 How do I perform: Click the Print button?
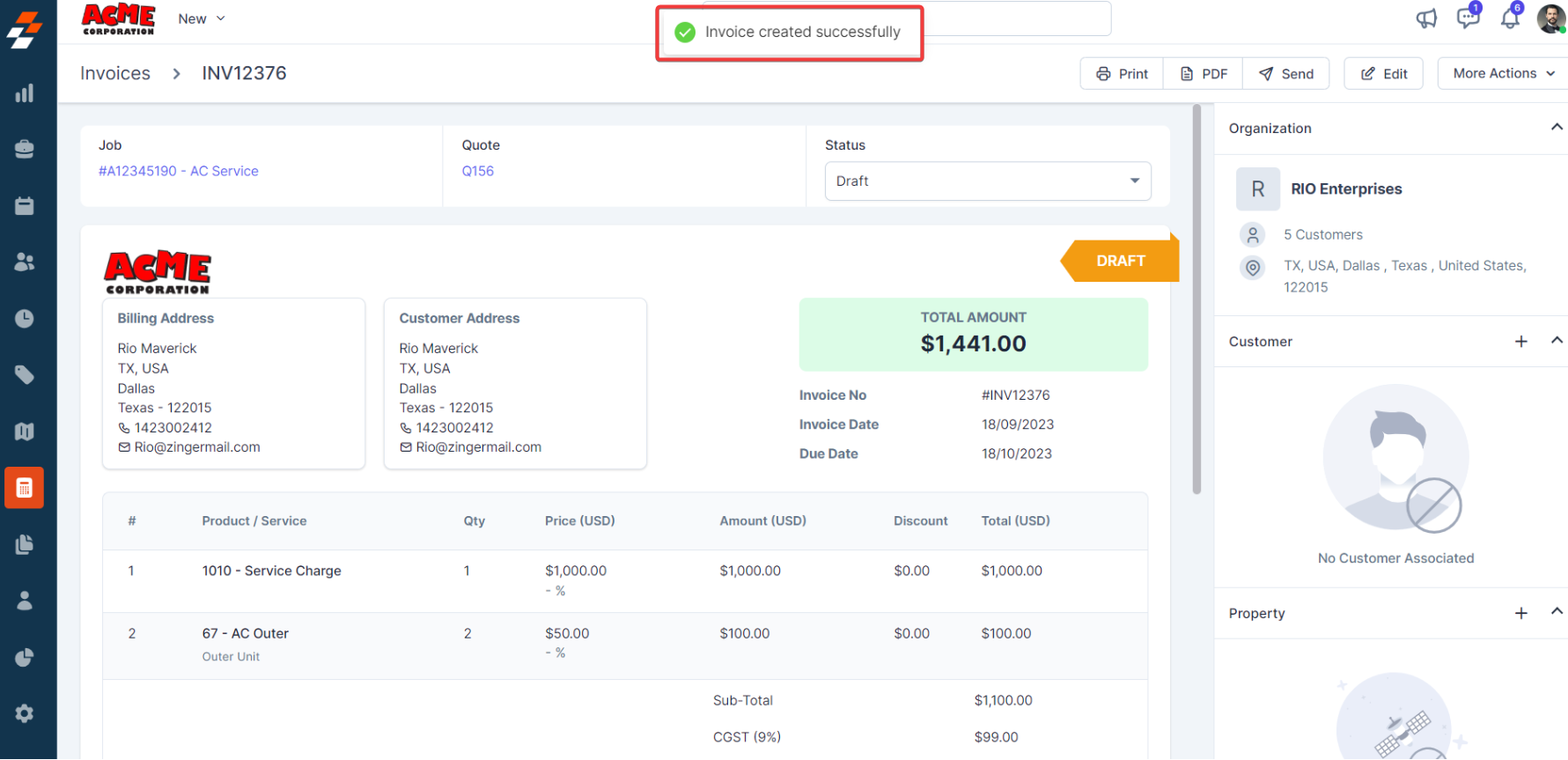point(1122,74)
